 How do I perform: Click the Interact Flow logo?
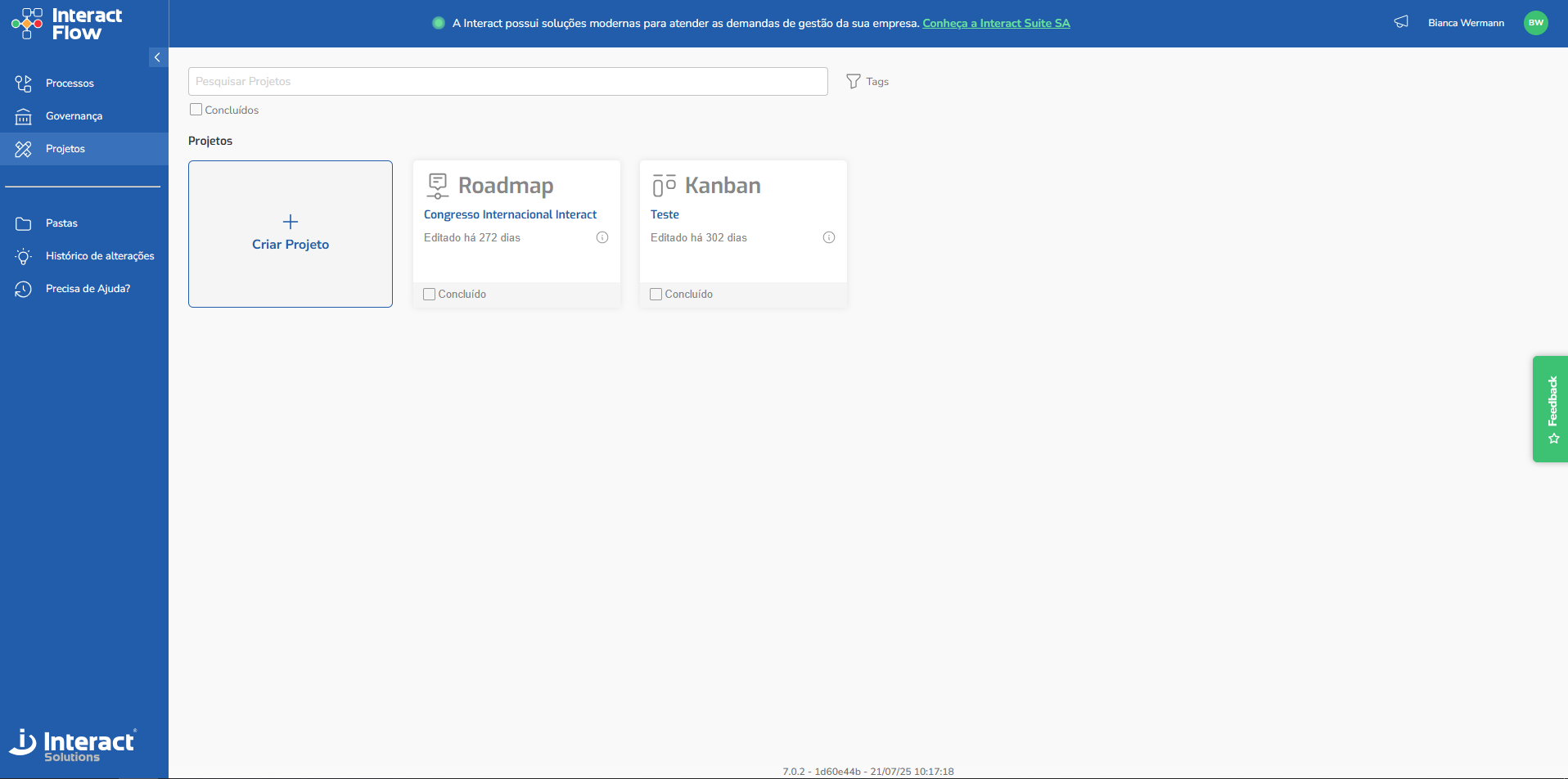tap(67, 24)
